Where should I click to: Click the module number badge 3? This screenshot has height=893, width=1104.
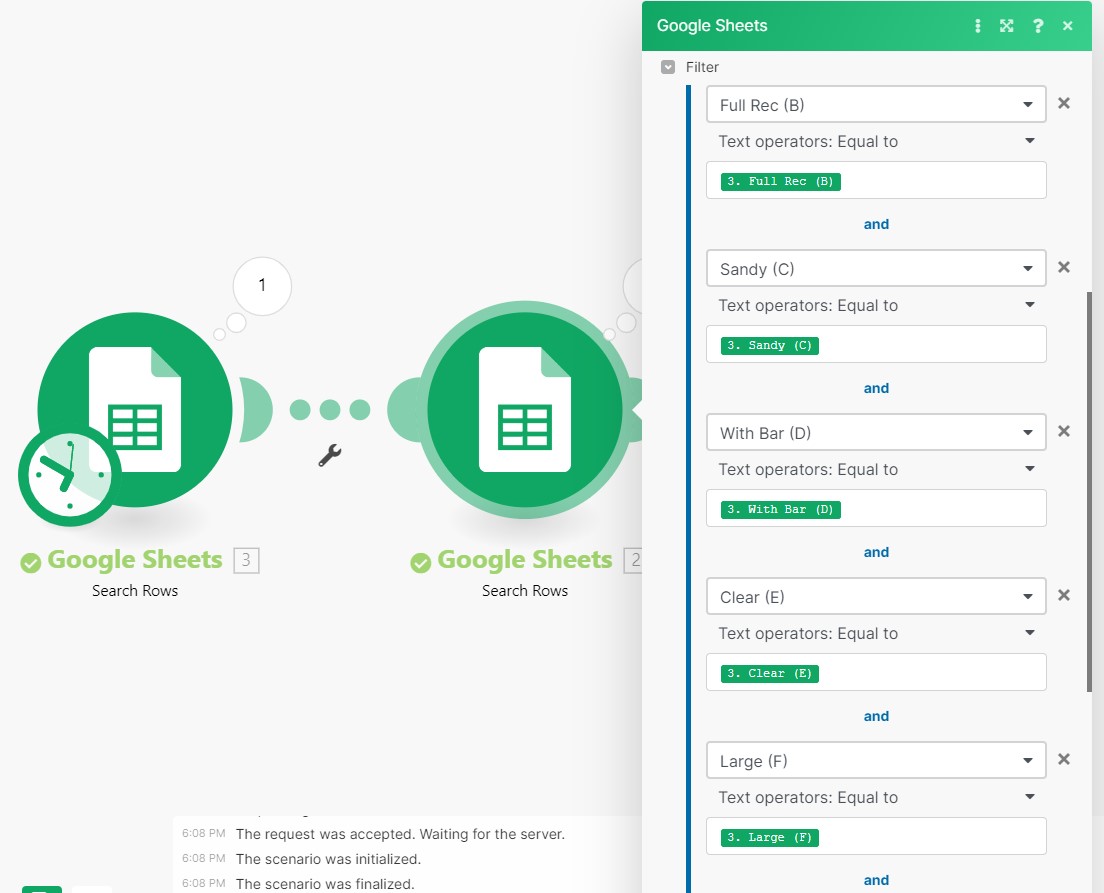pyautogui.click(x=246, y=561)
